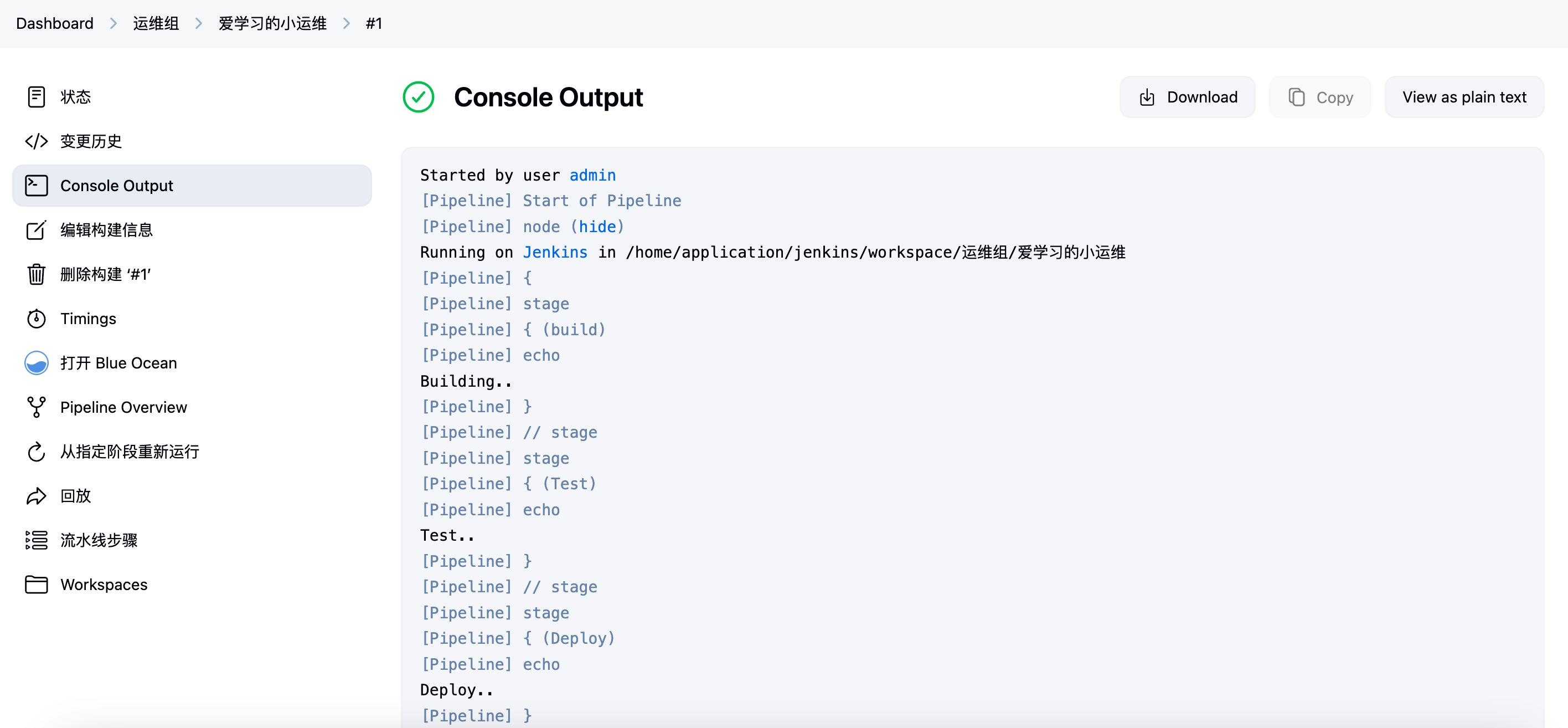This screenshot has height=728, width=1568.
Task: Open the 流水线步骤 list icon
Action: (37, 540)
